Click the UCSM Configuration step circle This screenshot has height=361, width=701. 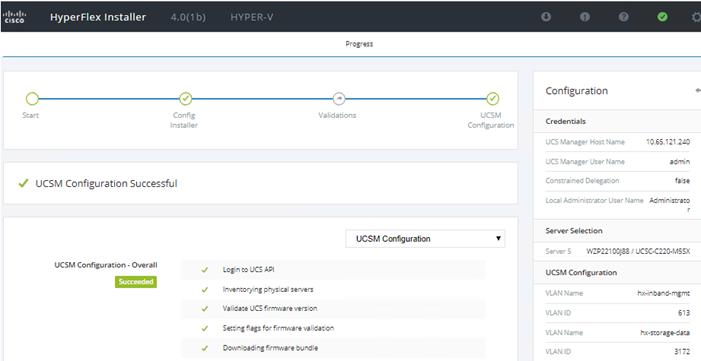(x=493, y=98)
